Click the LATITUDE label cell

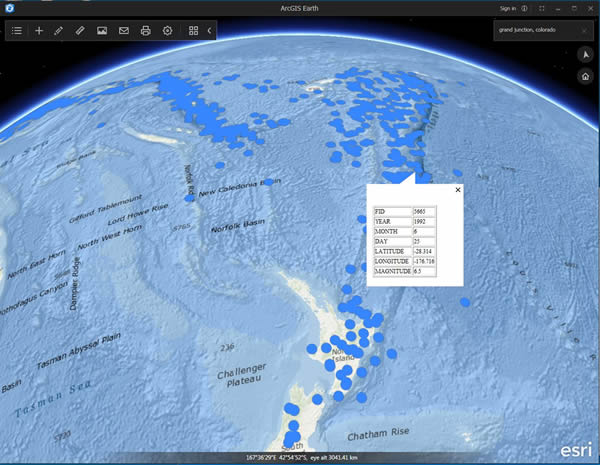[393, 251]
